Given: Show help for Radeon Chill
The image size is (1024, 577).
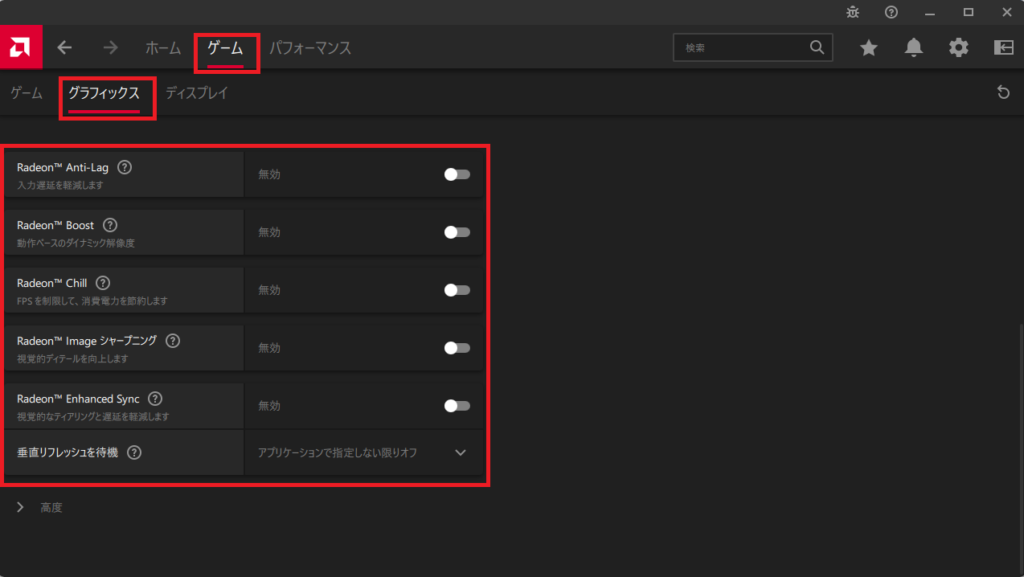Looking at the screenshot, I should coord(103,283).
